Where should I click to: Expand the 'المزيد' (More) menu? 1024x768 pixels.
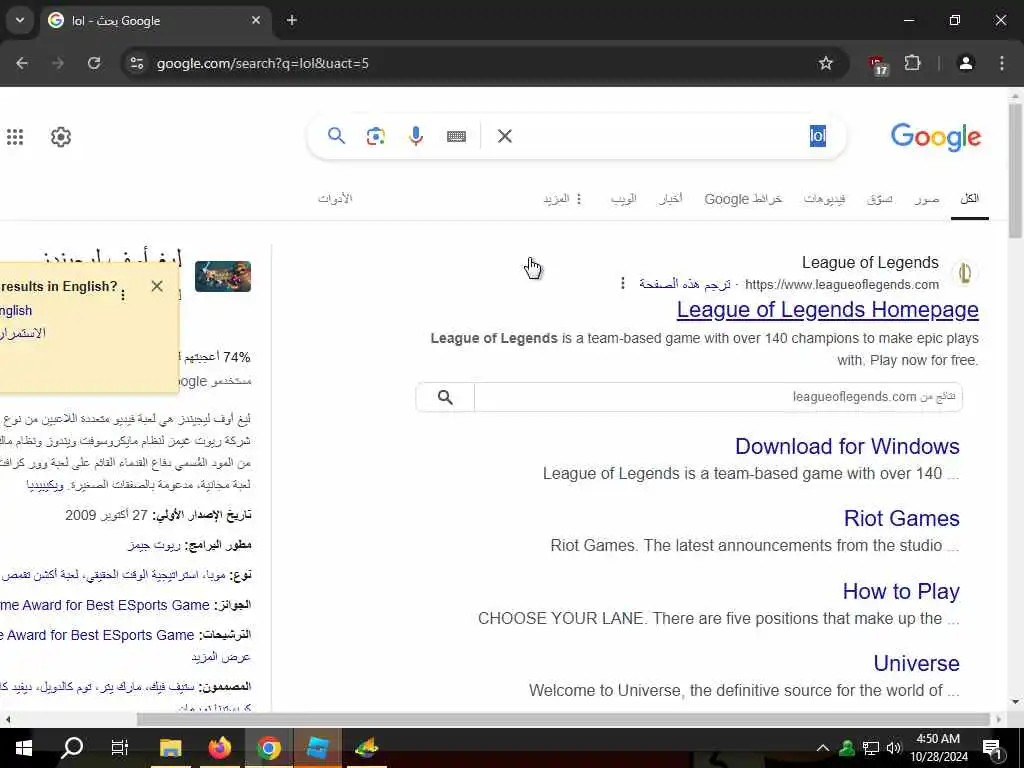pyautogui.click(x=562, y=199)
